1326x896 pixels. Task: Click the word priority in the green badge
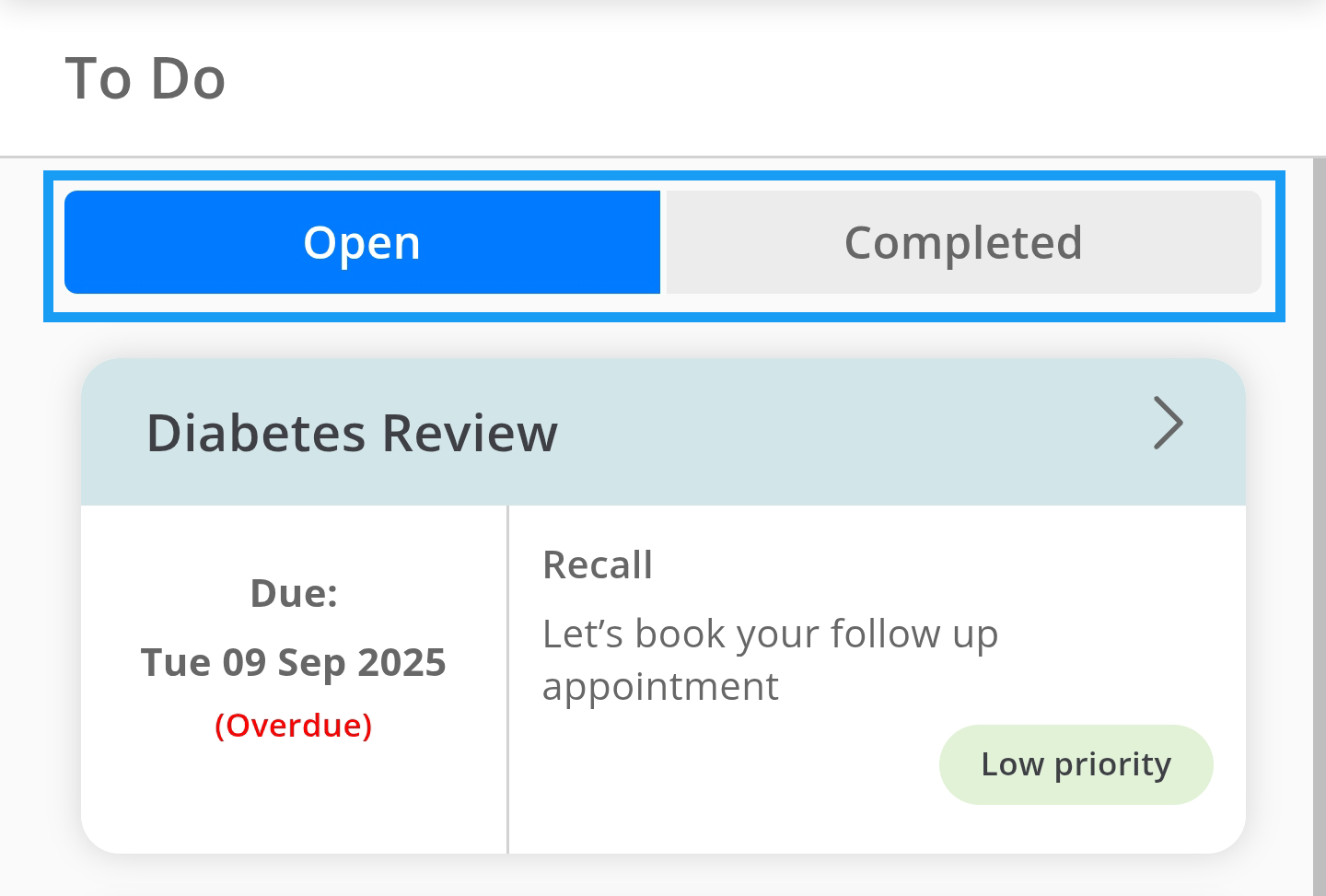[x=1112, y=764]
